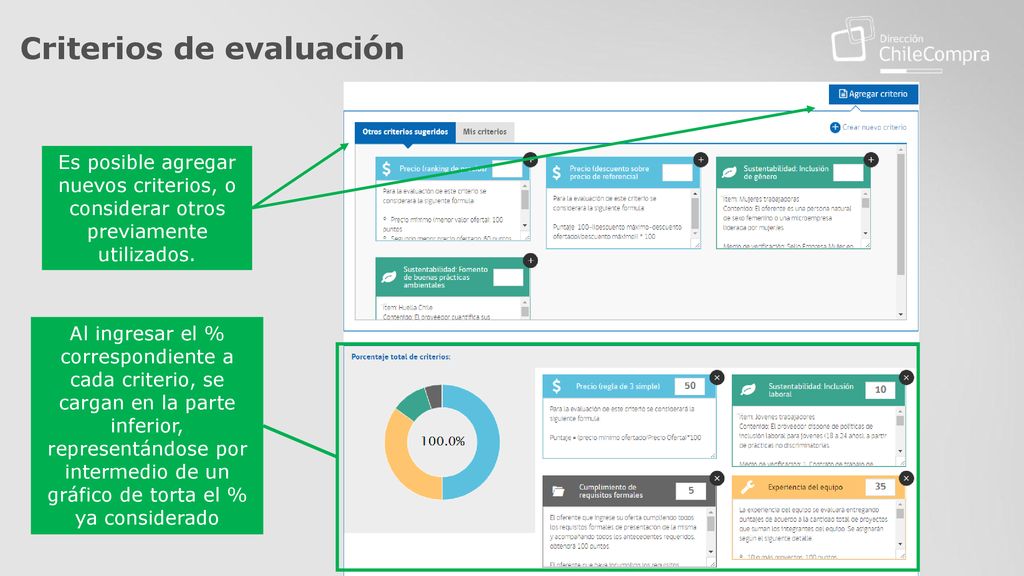The width and height of the screenshot is (1024, 576).
Task: Click percentage field of buenas prácticas ambientales card
Action: click(508, 278)
